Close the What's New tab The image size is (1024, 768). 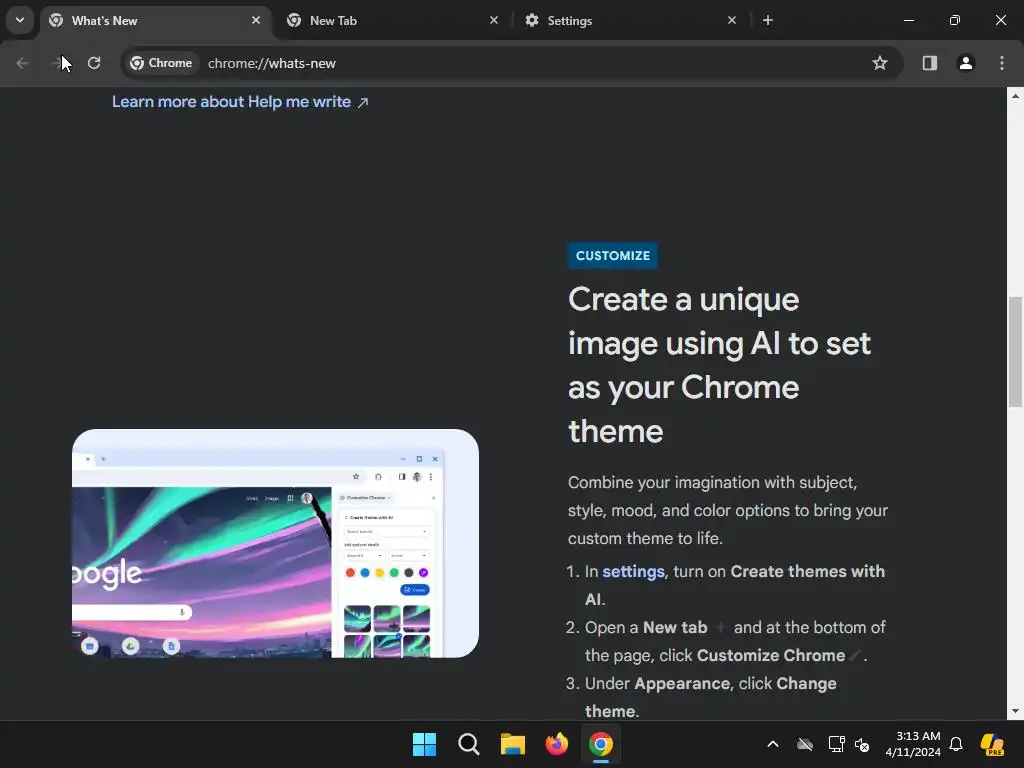pos(256,20)
